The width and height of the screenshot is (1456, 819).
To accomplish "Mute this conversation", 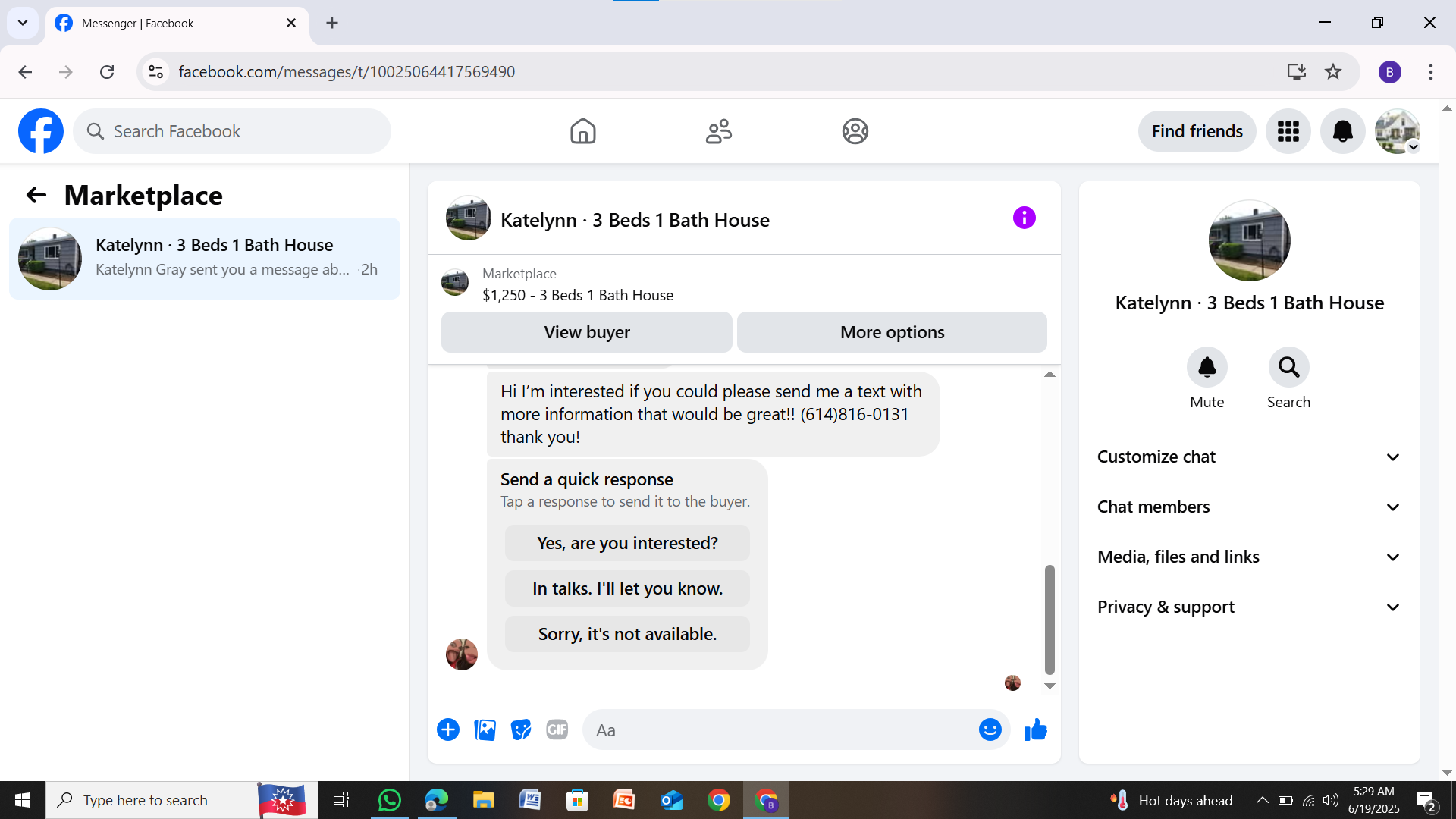I will [x=1207, y=368].
